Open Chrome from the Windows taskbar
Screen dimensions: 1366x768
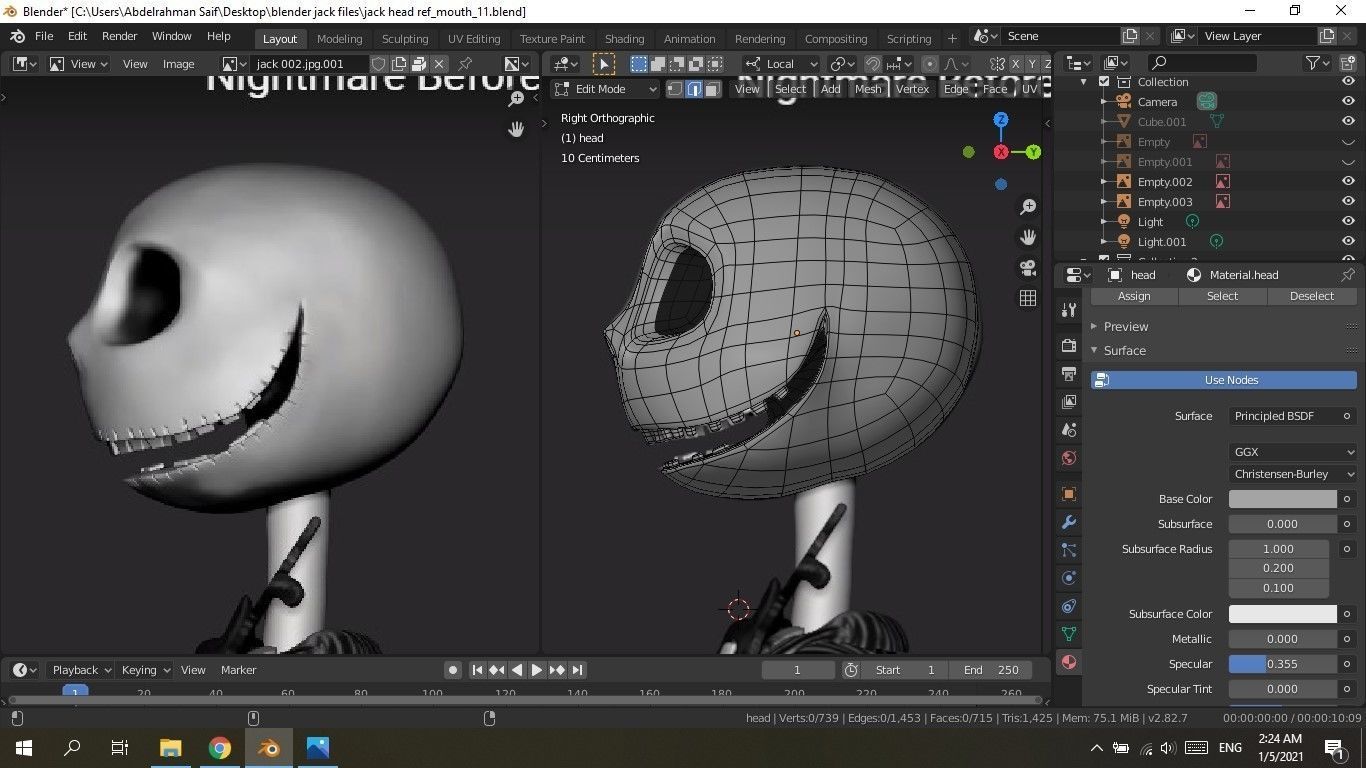(220, 748)
